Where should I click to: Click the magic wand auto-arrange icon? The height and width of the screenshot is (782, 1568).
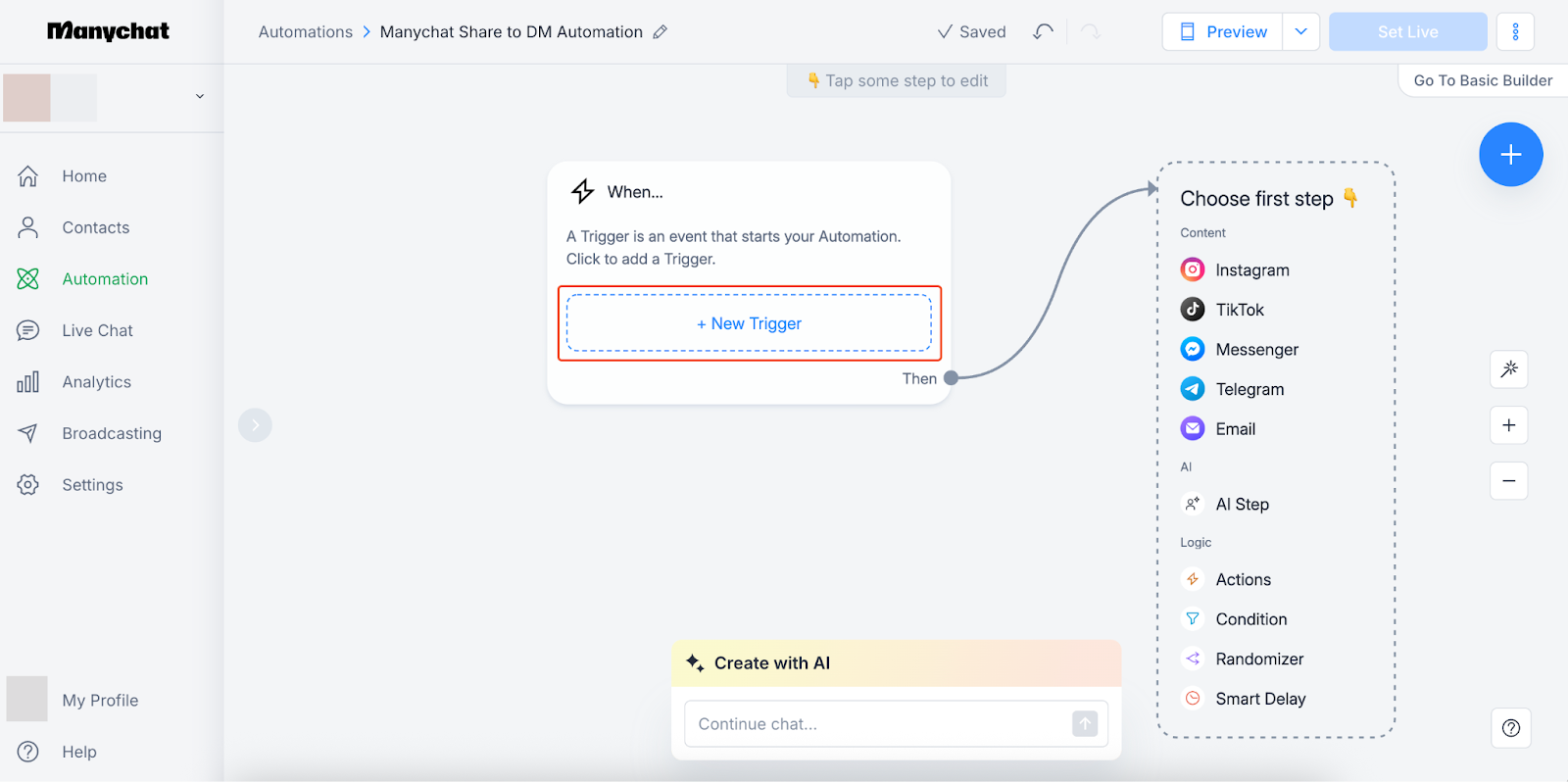pos(1508,369)
